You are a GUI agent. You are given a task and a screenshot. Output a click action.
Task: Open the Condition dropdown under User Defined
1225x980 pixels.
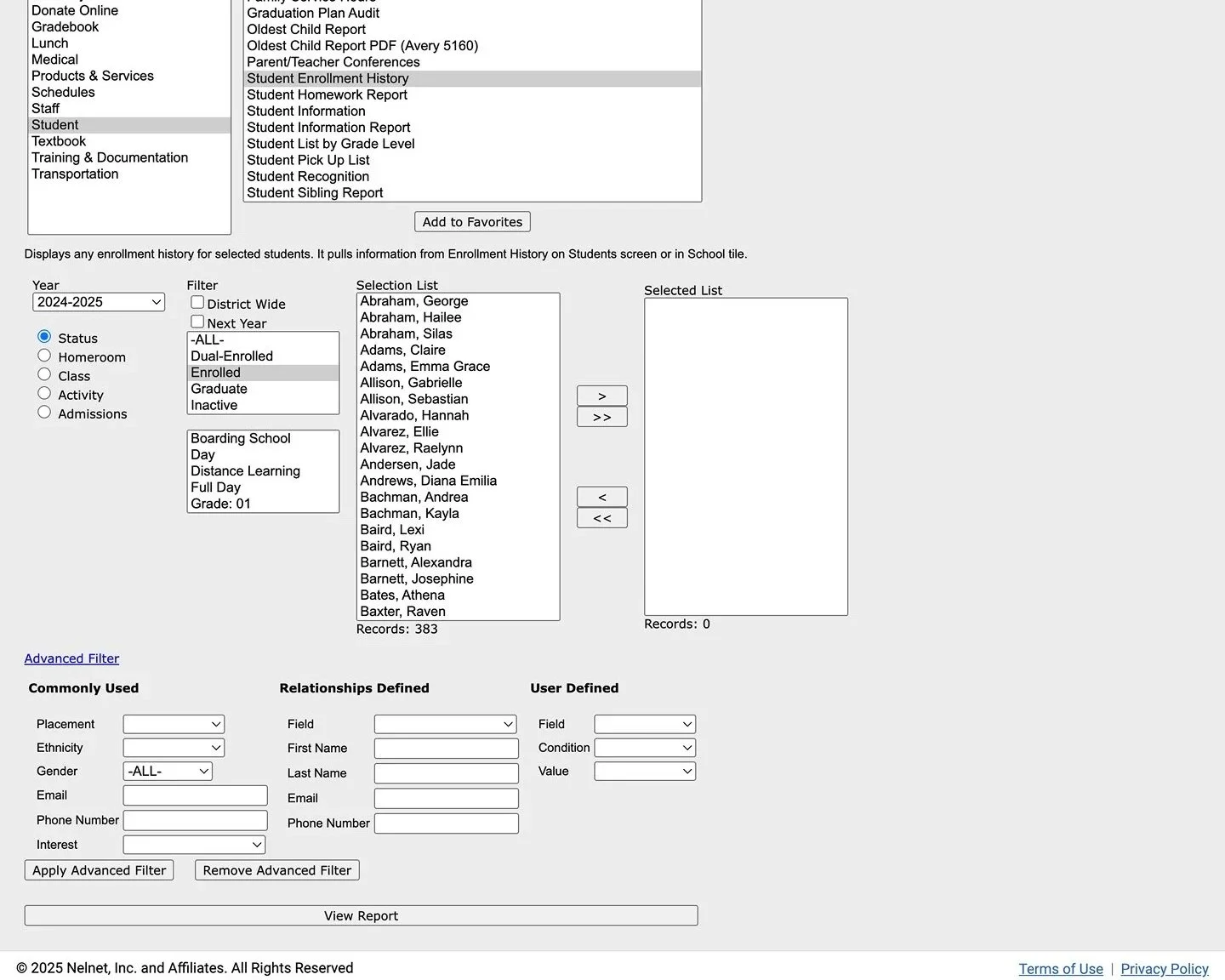click(644, 747)
